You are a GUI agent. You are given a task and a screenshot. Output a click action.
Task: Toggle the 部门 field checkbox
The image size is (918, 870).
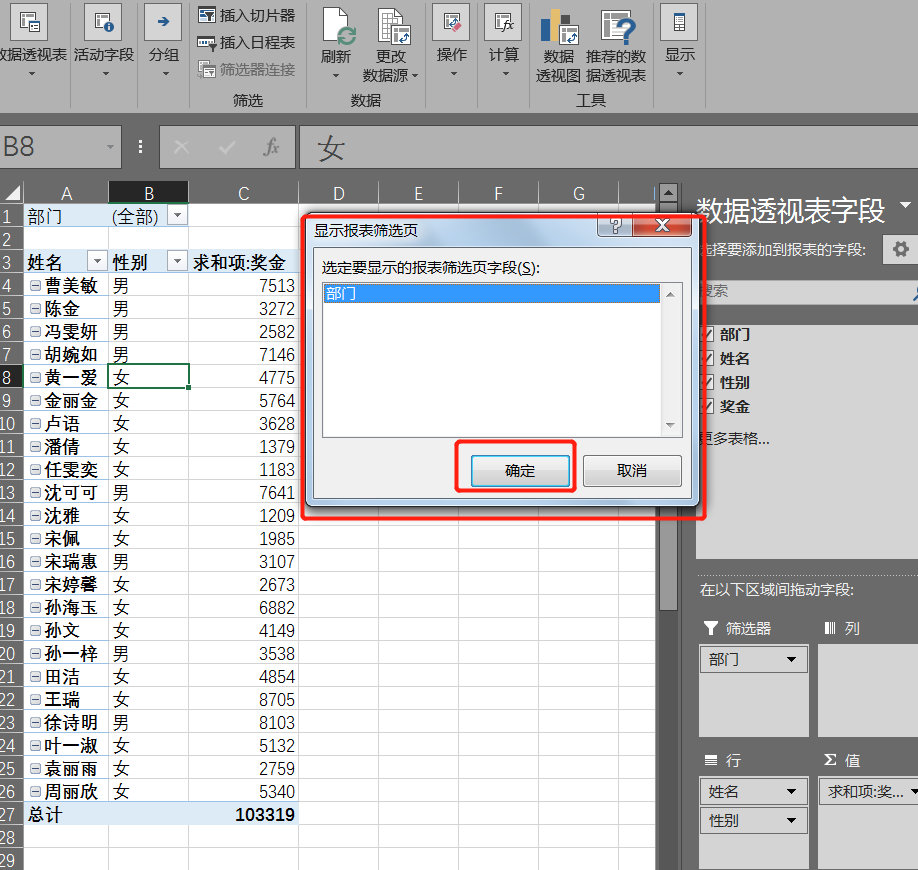707,335
